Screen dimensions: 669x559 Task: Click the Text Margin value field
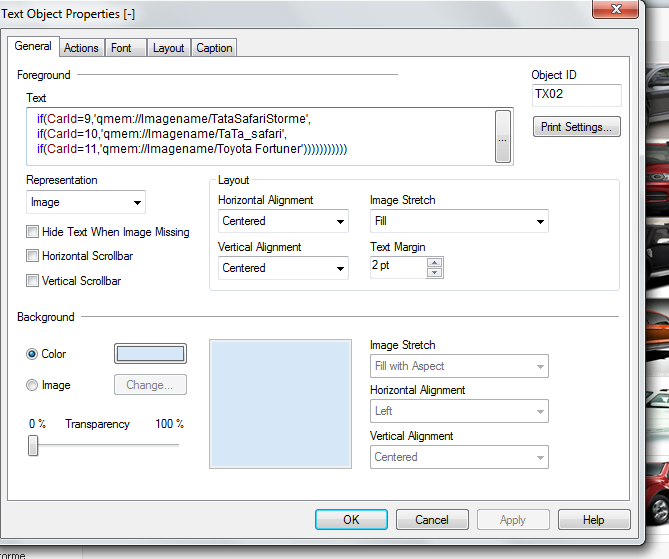click(398, 267)
